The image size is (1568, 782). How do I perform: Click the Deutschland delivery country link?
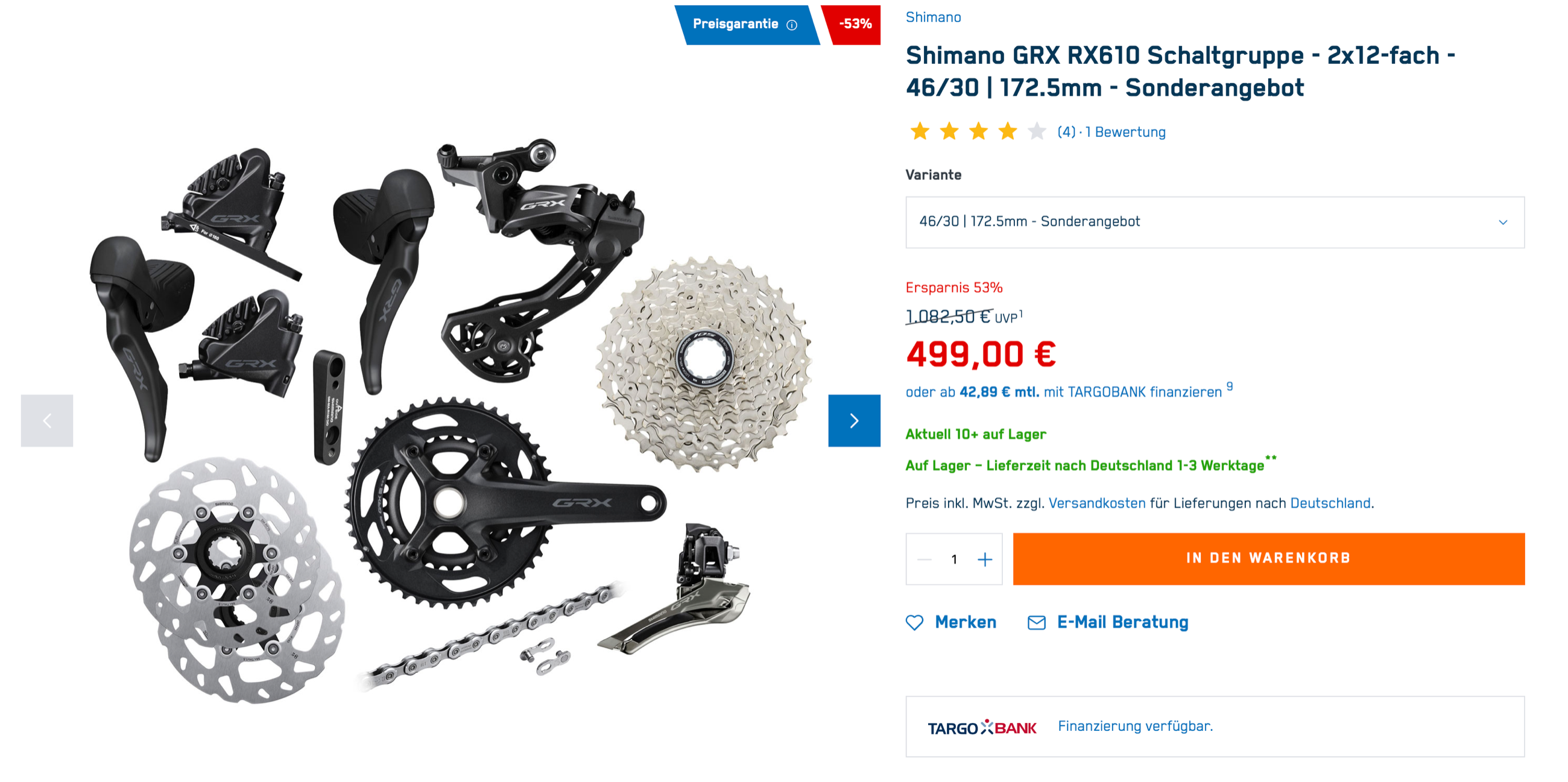point(1330,503)
